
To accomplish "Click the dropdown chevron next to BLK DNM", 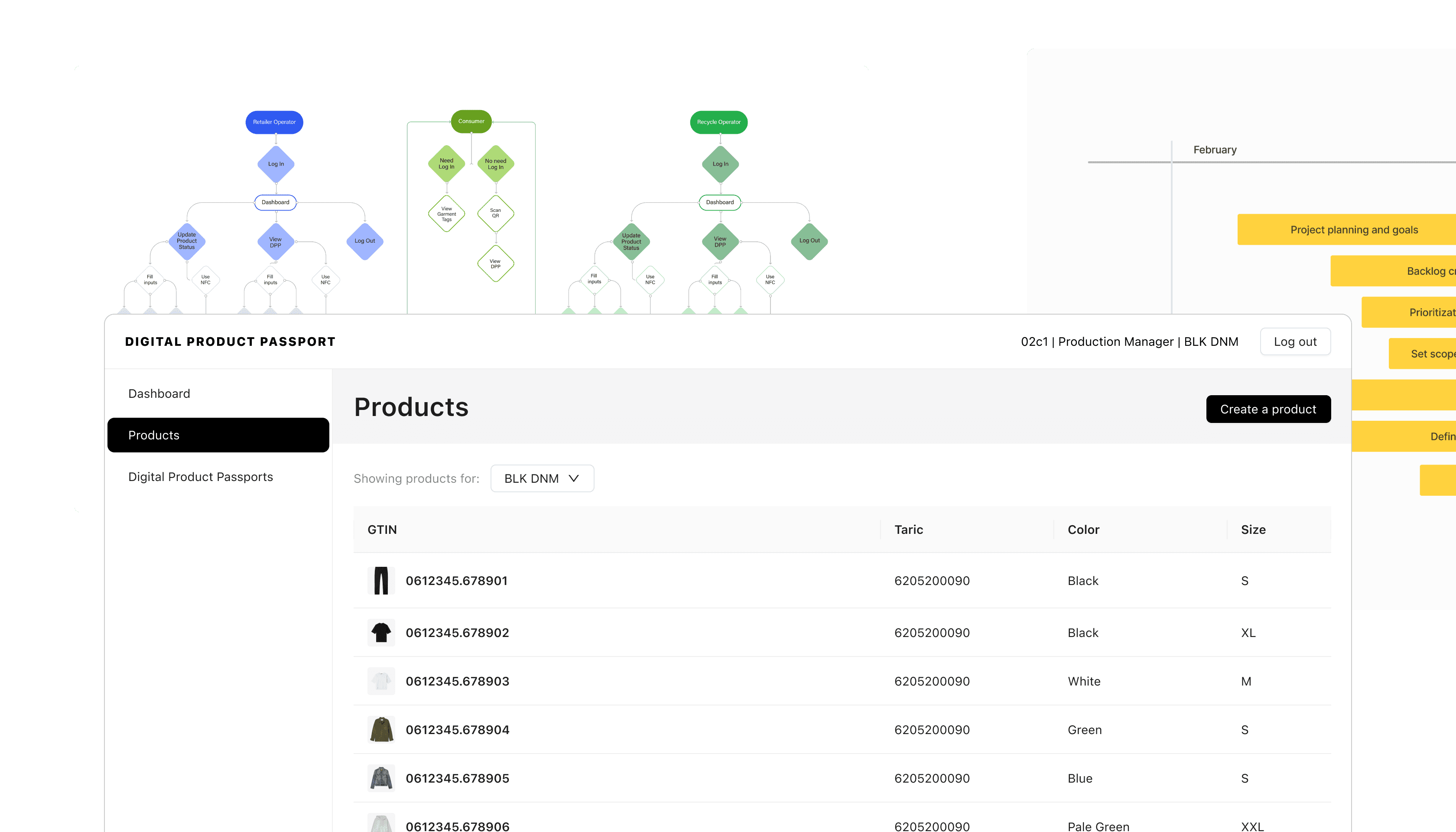I will pos(574,478).
